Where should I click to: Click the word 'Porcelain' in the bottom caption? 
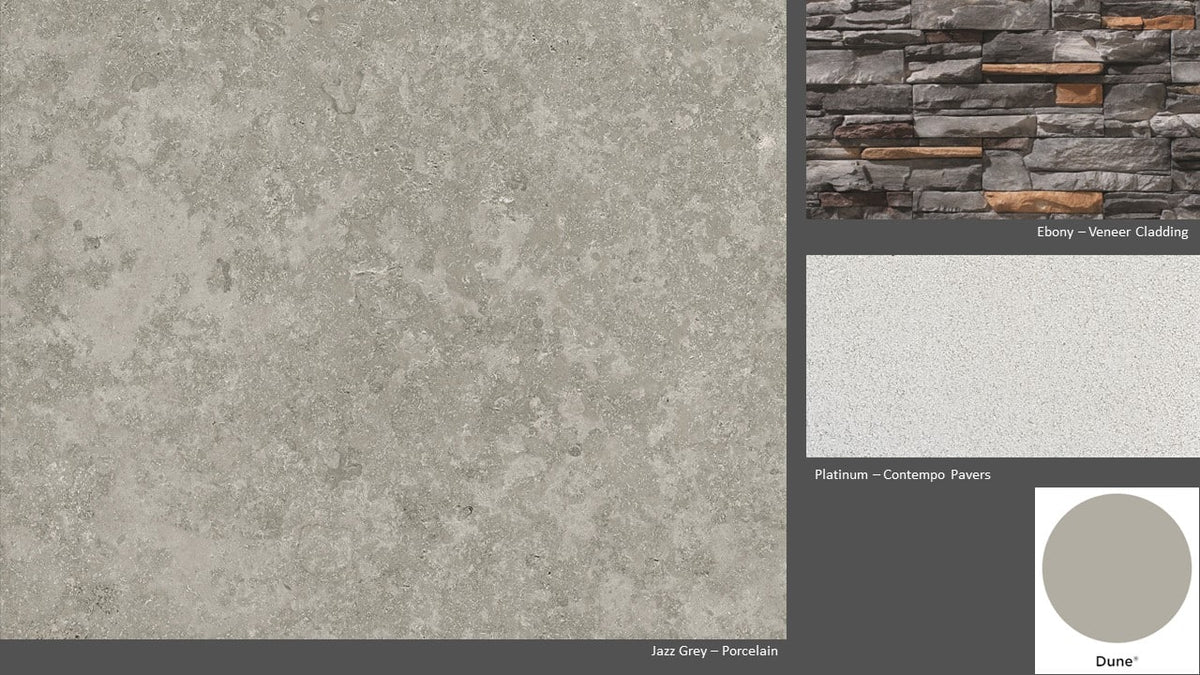point(748,651)
